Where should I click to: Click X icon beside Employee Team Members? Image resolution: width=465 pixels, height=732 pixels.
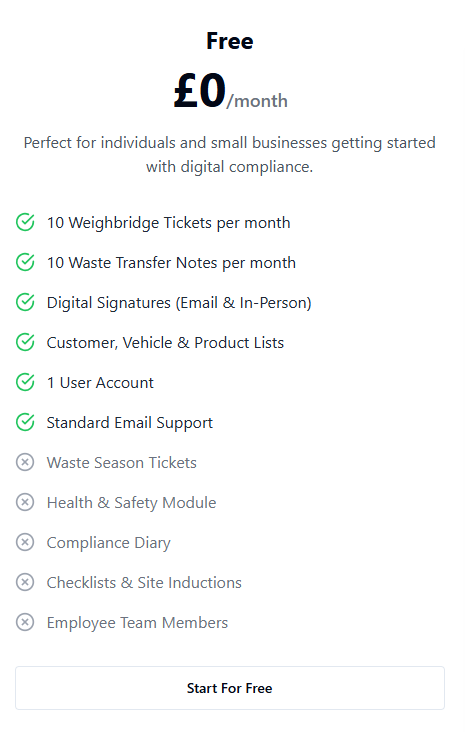coord(25,622)
